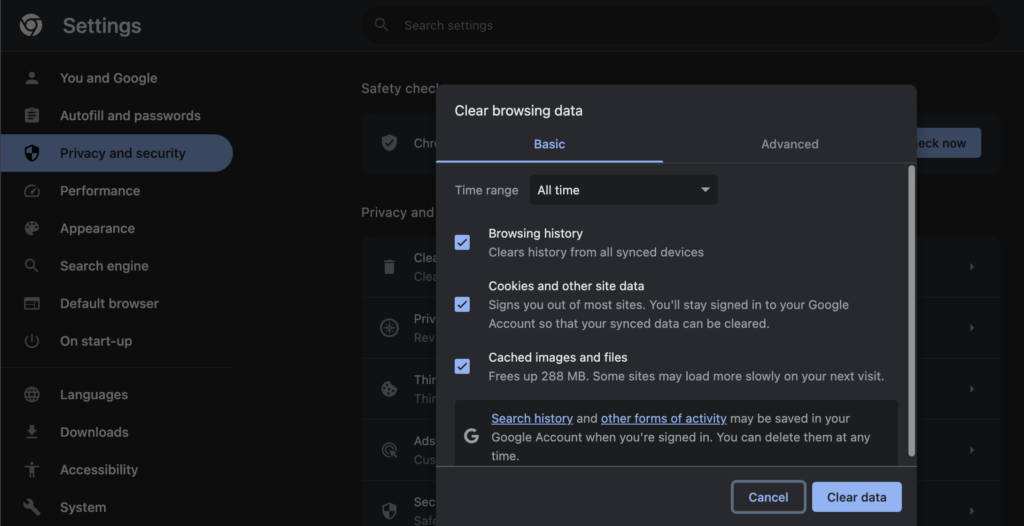Viewport: 1024px width, 526px height.
Task: Click the clipboard icon for Autofill and passwords
Action: coord(31,116)
